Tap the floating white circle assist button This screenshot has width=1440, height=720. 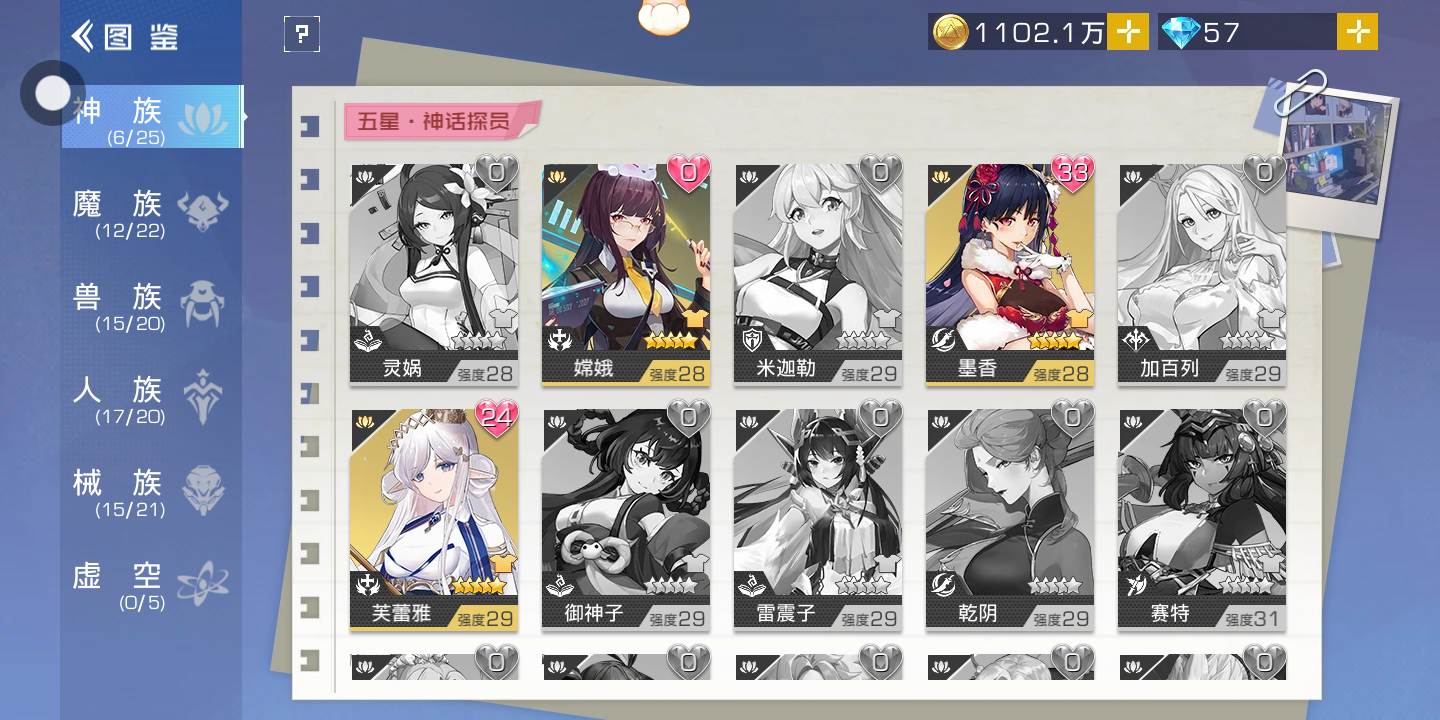53,93
